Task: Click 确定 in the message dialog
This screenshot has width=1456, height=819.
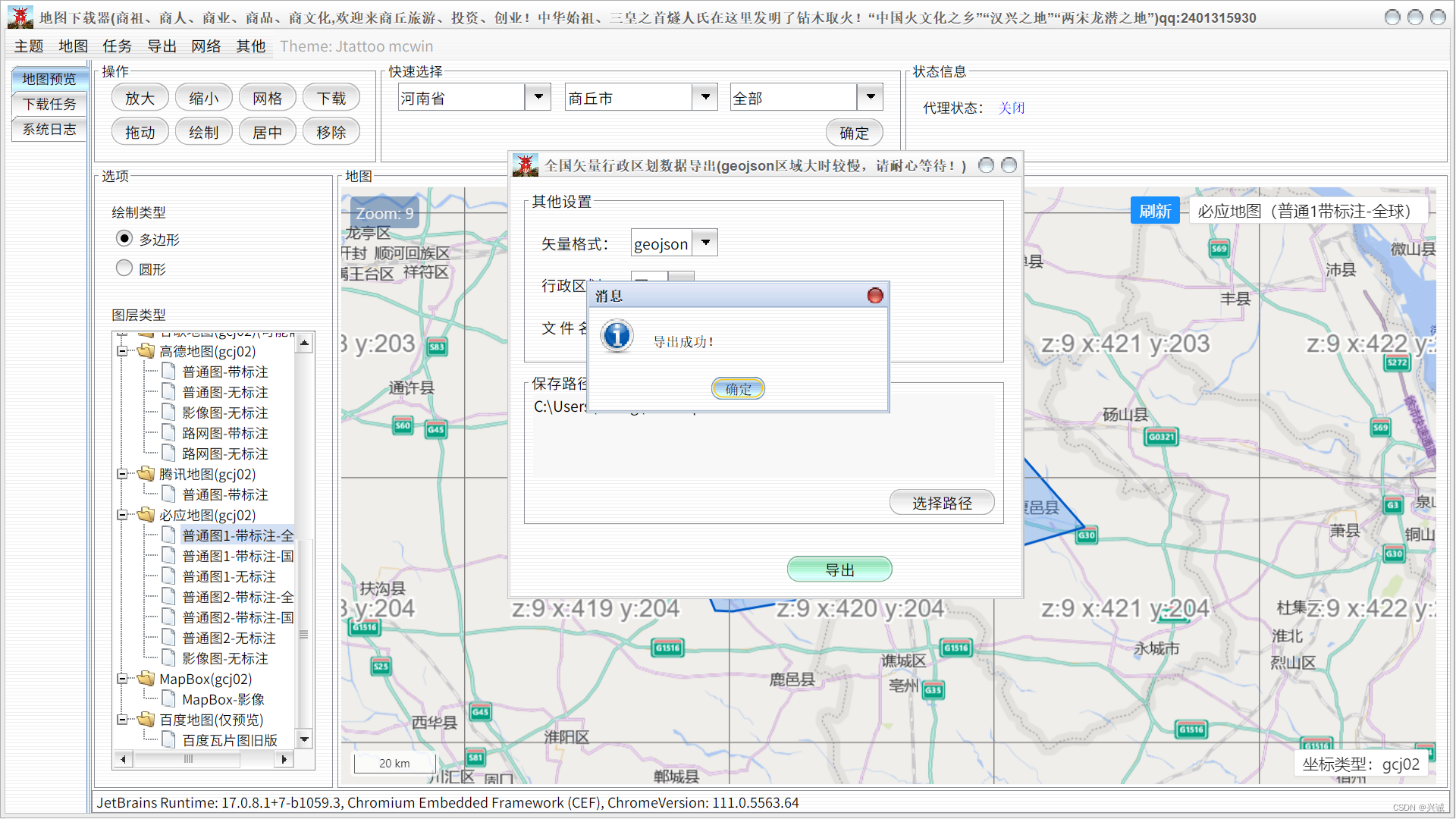Action: [737, 389]
